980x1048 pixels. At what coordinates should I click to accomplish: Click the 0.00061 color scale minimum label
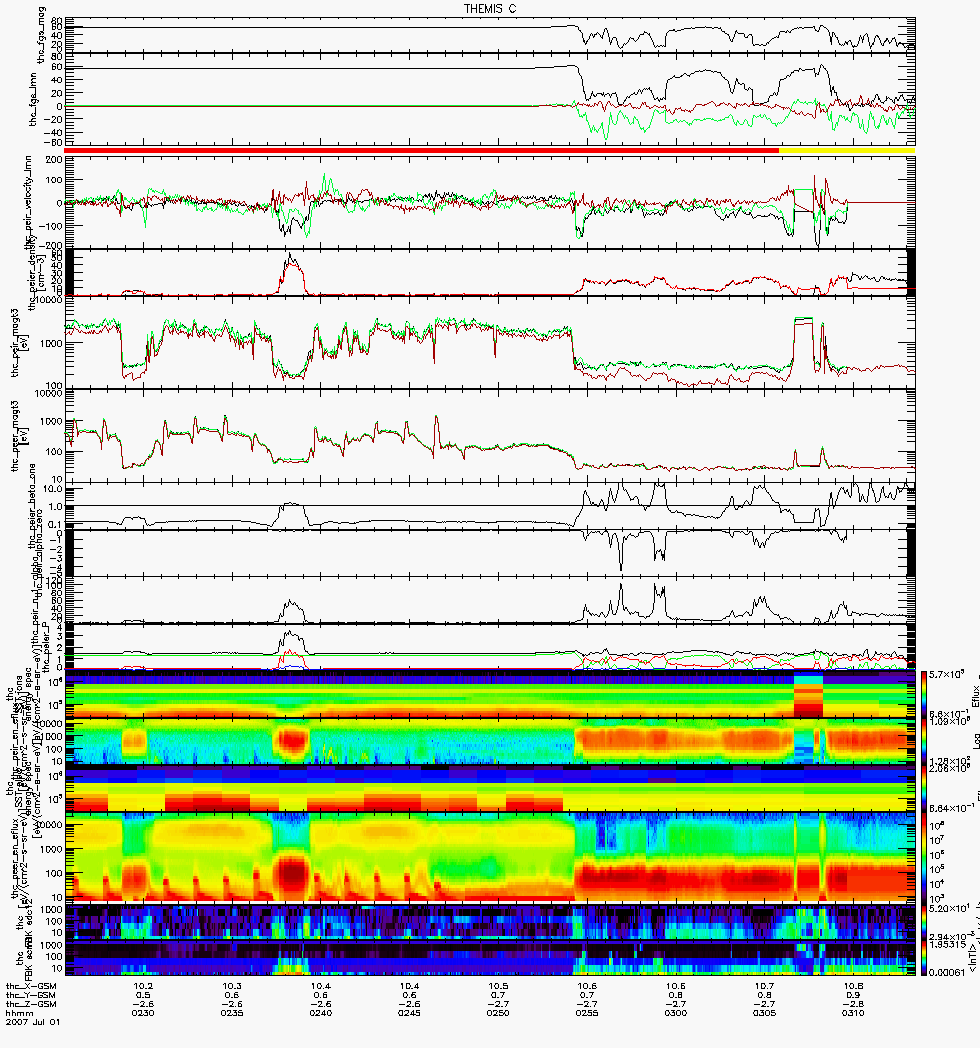click(x=947, y=971)
